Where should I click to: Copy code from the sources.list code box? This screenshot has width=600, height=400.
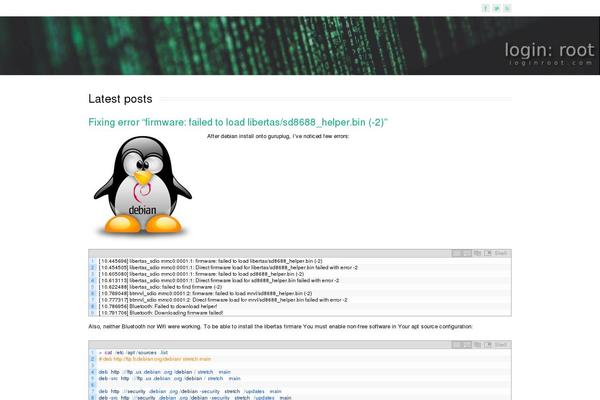(x=477, y=345)
